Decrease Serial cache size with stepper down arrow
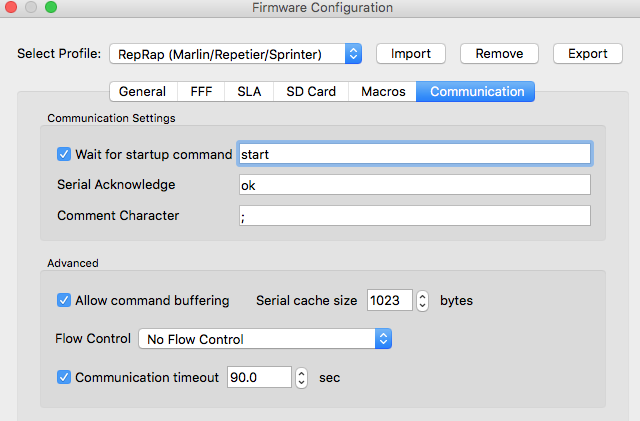This screenshot has width=640, height=421. (422, 306)
